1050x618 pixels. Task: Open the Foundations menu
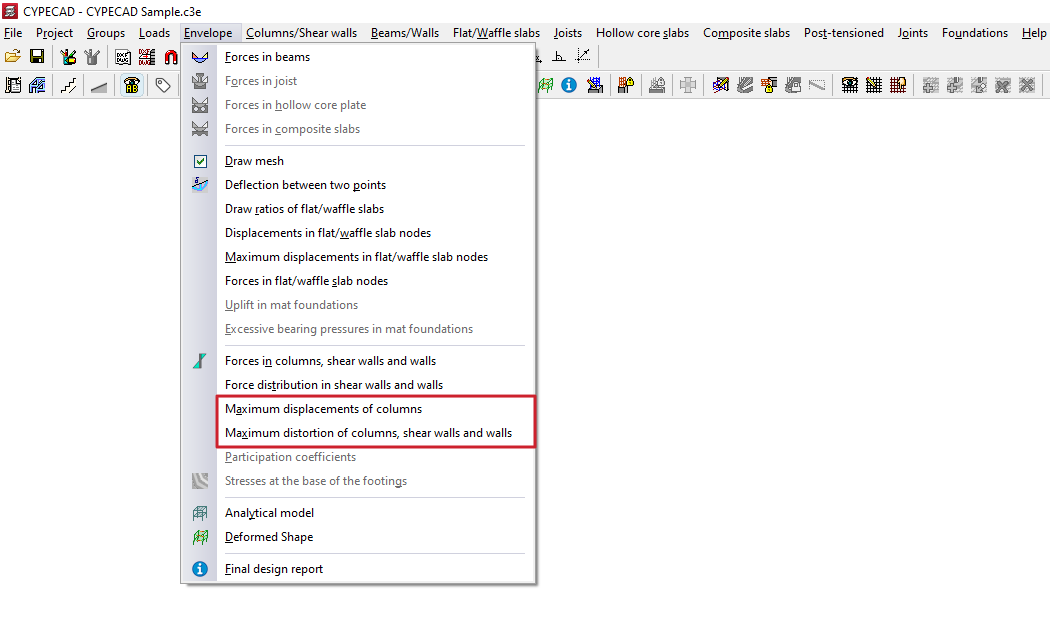[x=974, y=33]
